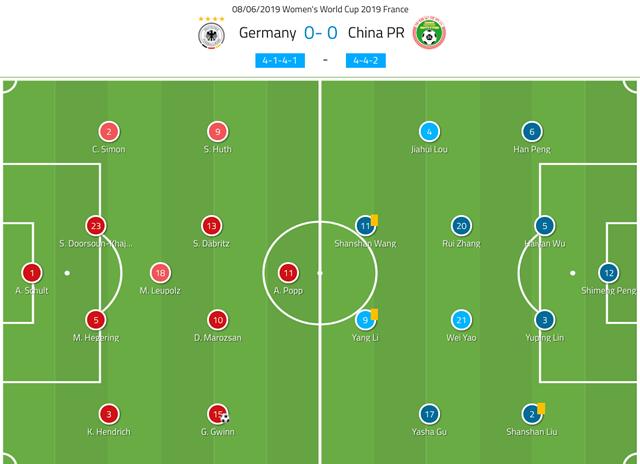Click the China PR team crest
The height and width of the screenshot is (464, 640).
point(429,35)
